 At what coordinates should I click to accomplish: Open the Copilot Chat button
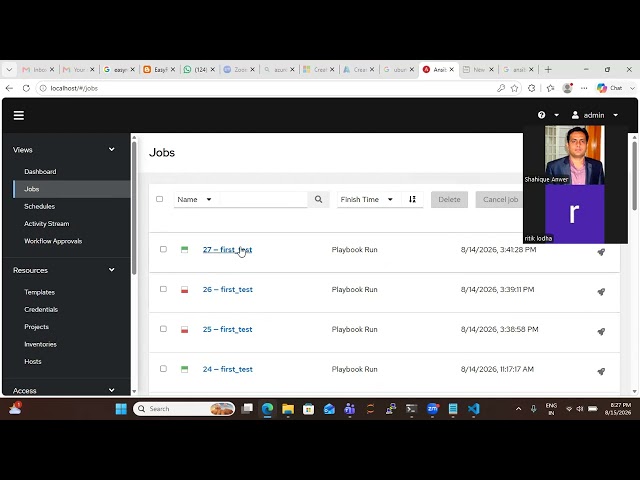[610, 88]
